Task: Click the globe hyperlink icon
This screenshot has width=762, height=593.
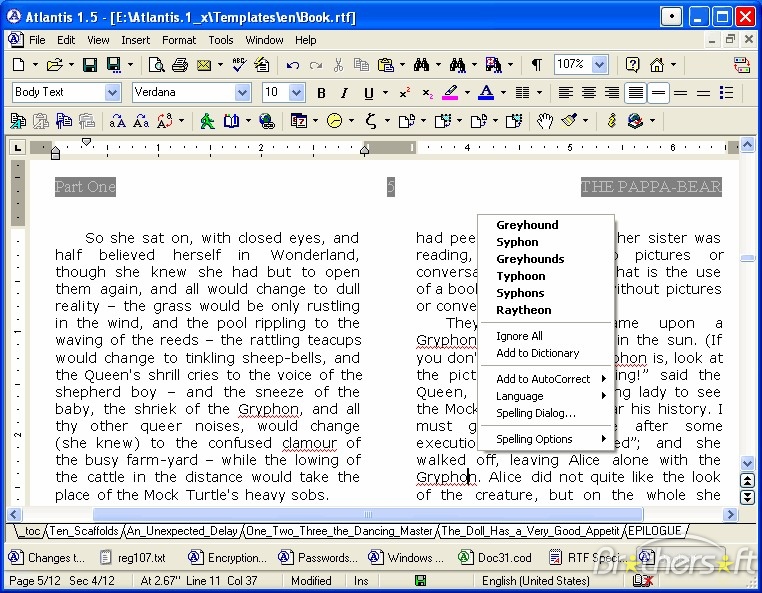Action: coord(267,121)
